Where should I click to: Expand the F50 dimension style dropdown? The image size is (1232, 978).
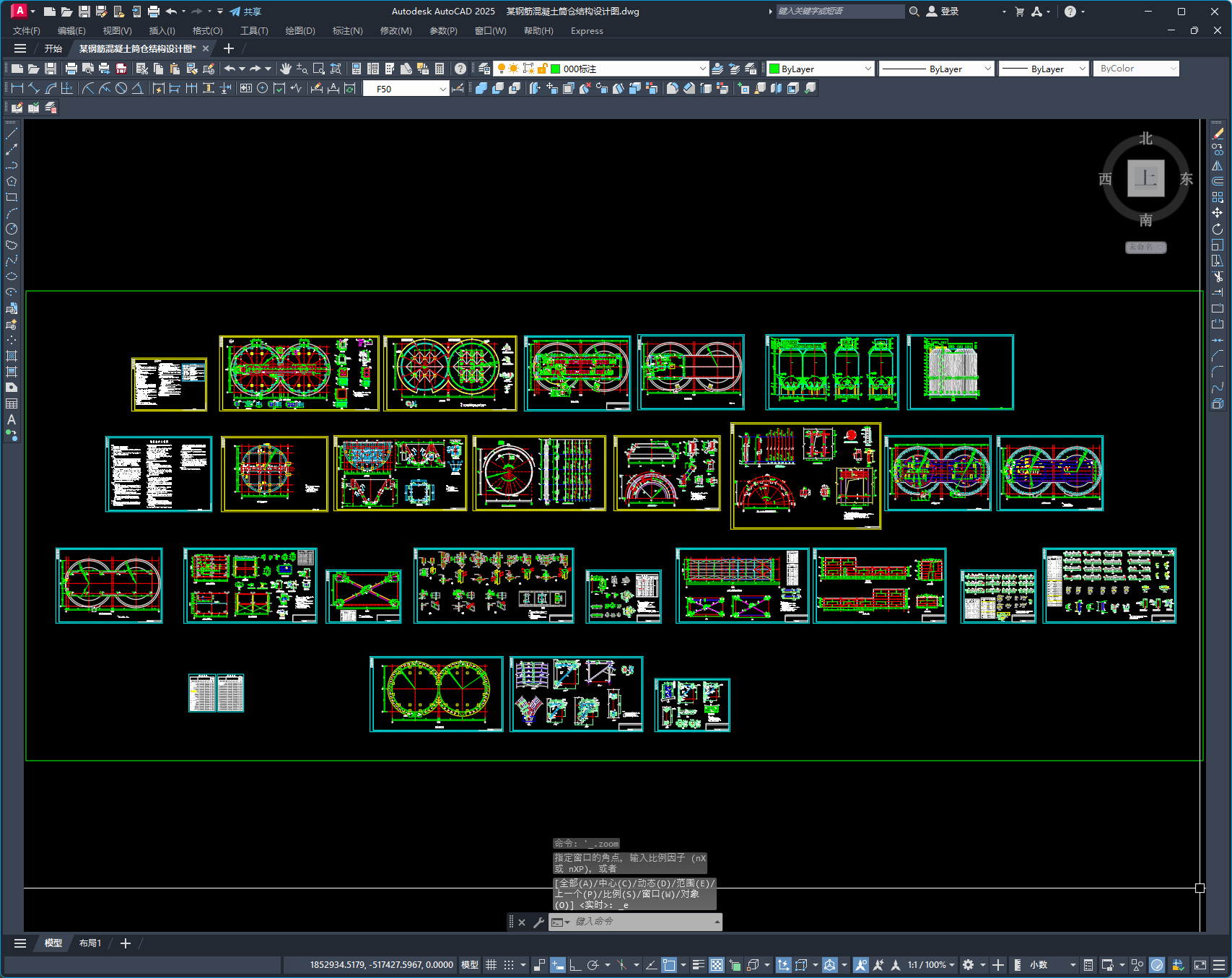click(443, 89)
